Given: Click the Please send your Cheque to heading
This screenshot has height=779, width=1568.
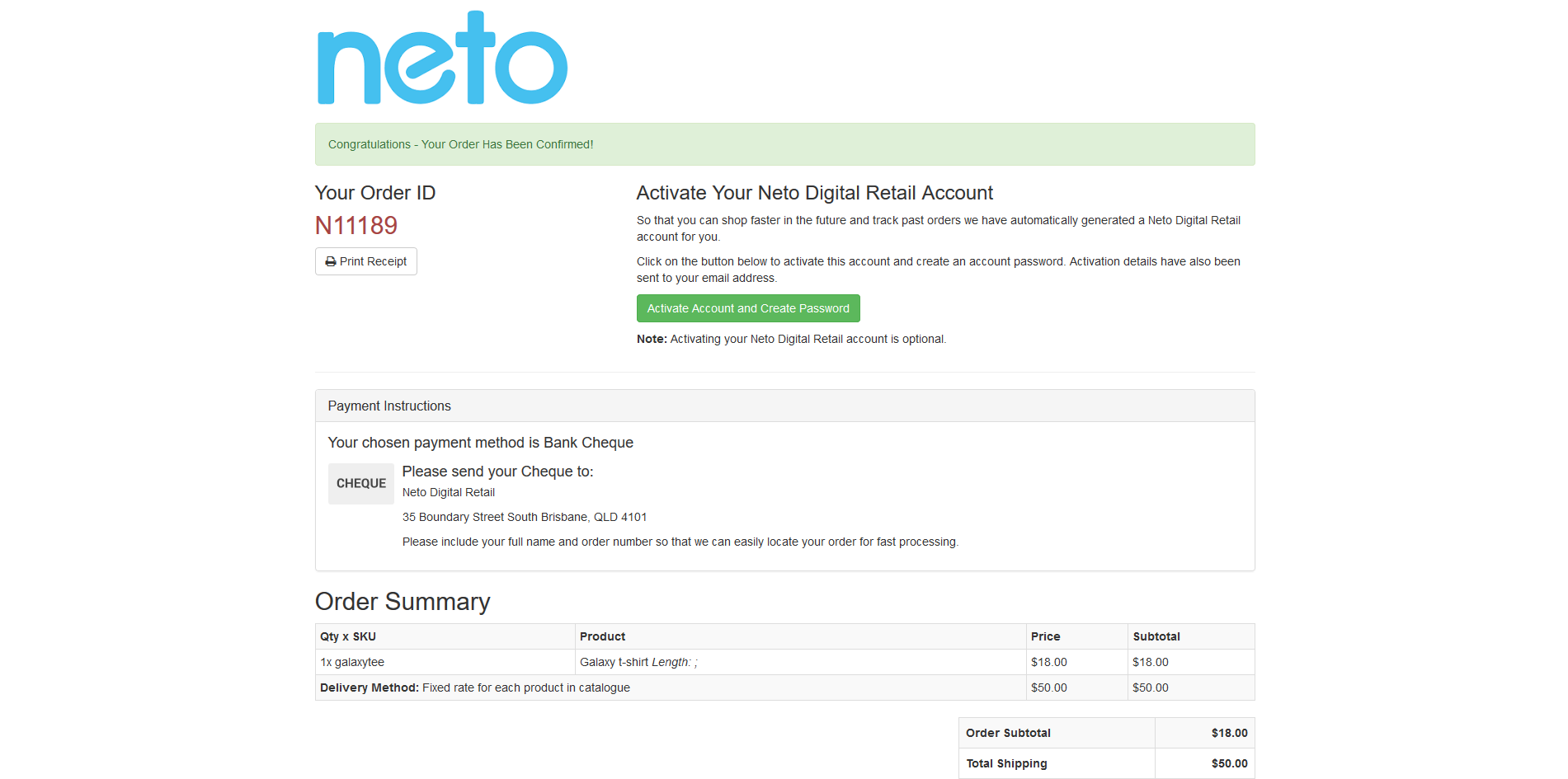Looking at the screenshot, I should pyautogui.click(x=498, y=472).
